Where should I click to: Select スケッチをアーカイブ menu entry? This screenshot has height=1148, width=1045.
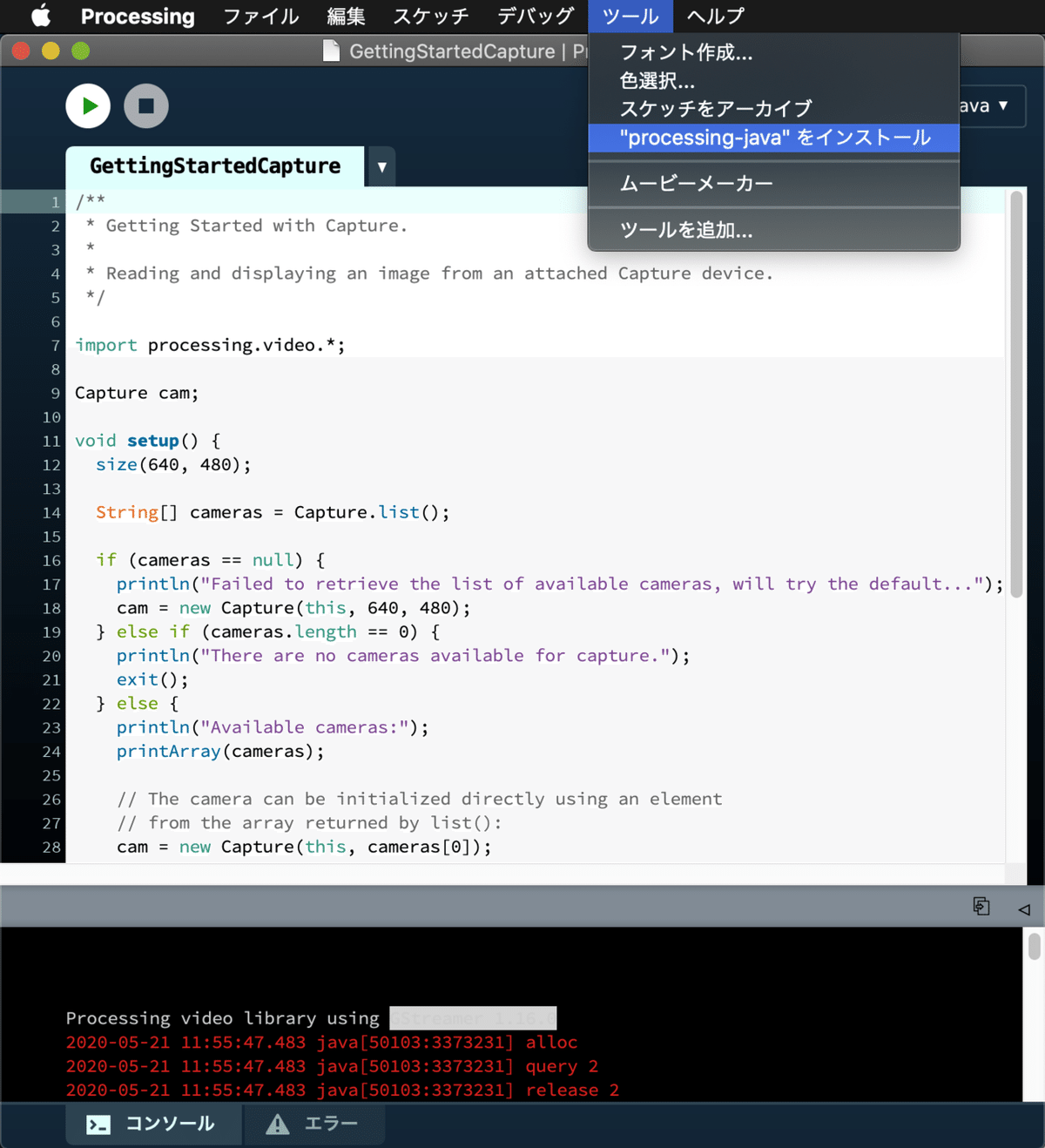[773, 108]
